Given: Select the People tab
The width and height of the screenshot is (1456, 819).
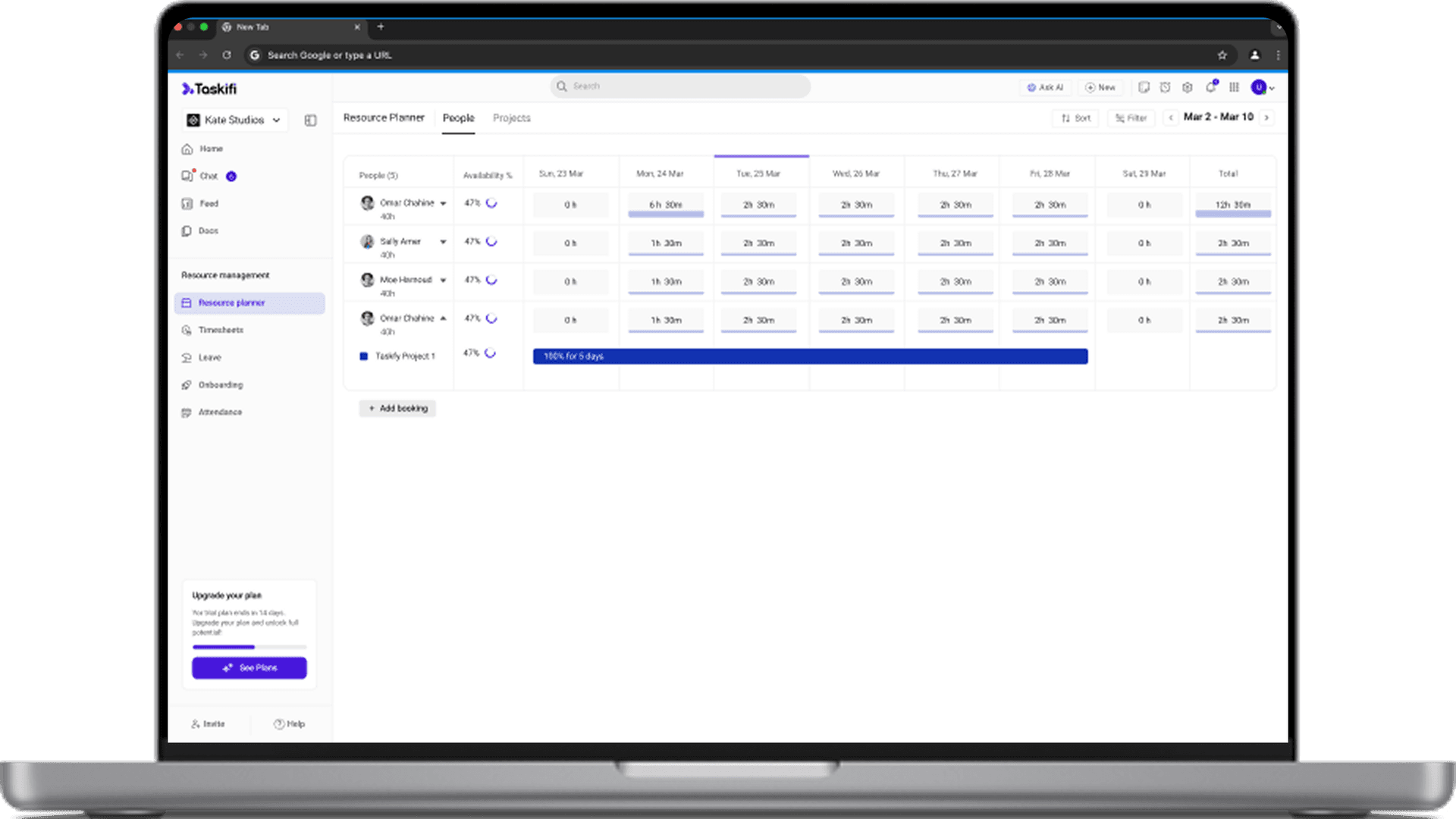Looking at the screenshot, I should click(x=458, y=118).
